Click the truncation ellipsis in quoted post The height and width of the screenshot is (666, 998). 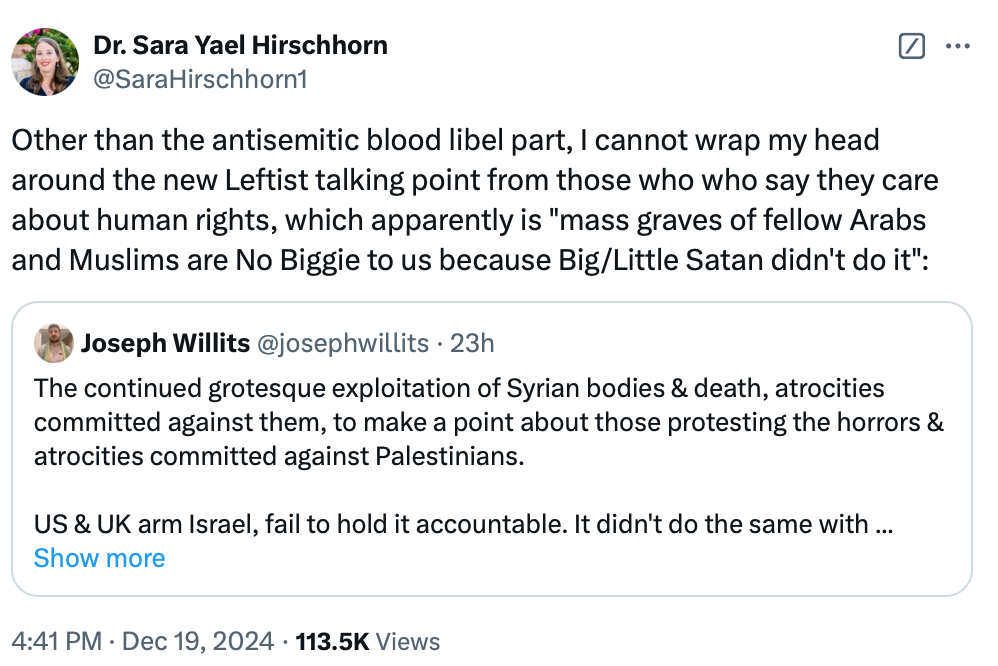pyautogui.click(x=884, y=524)
